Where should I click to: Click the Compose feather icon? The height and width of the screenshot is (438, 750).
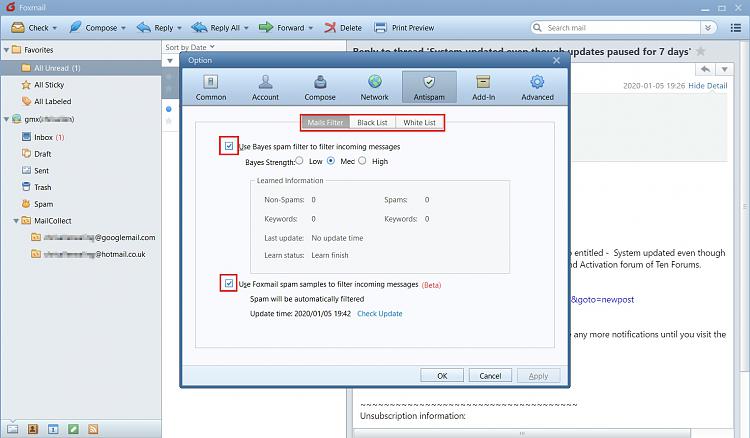[x=76, y=27]
